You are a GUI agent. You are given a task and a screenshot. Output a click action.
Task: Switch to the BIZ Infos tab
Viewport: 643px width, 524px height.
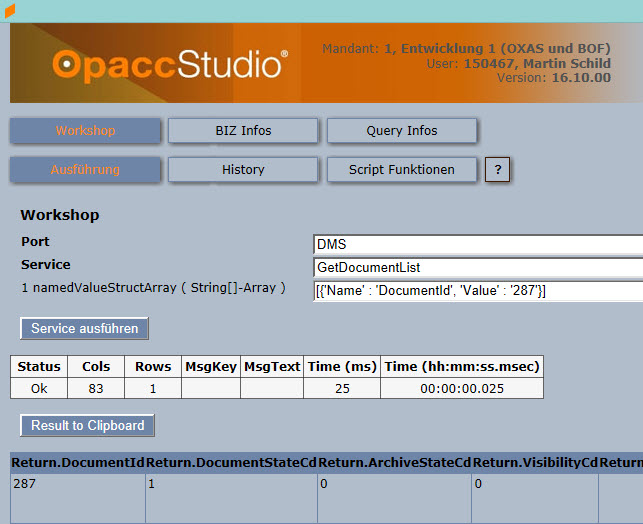tap(243, 130)
